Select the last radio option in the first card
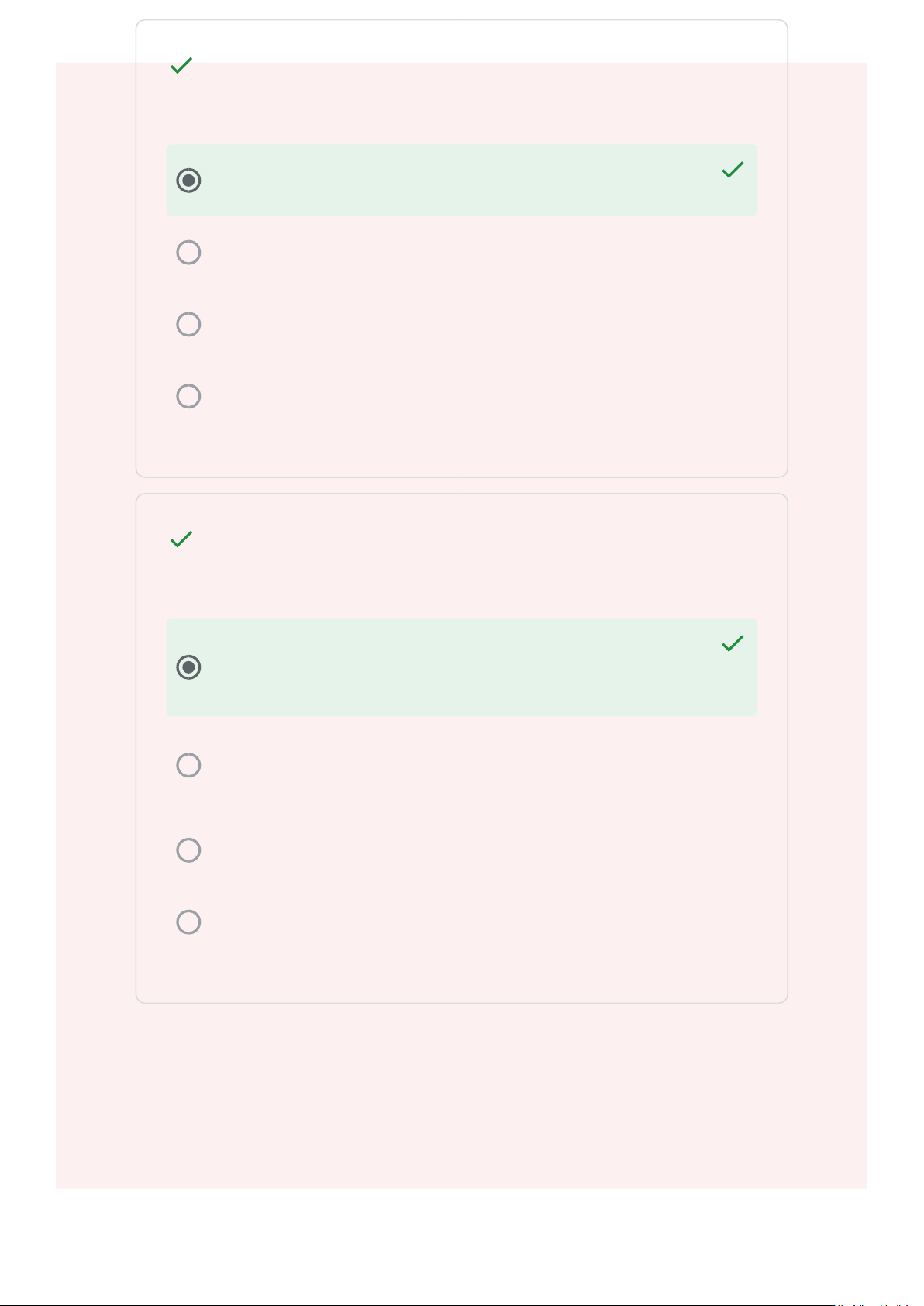 pos(188,396)
